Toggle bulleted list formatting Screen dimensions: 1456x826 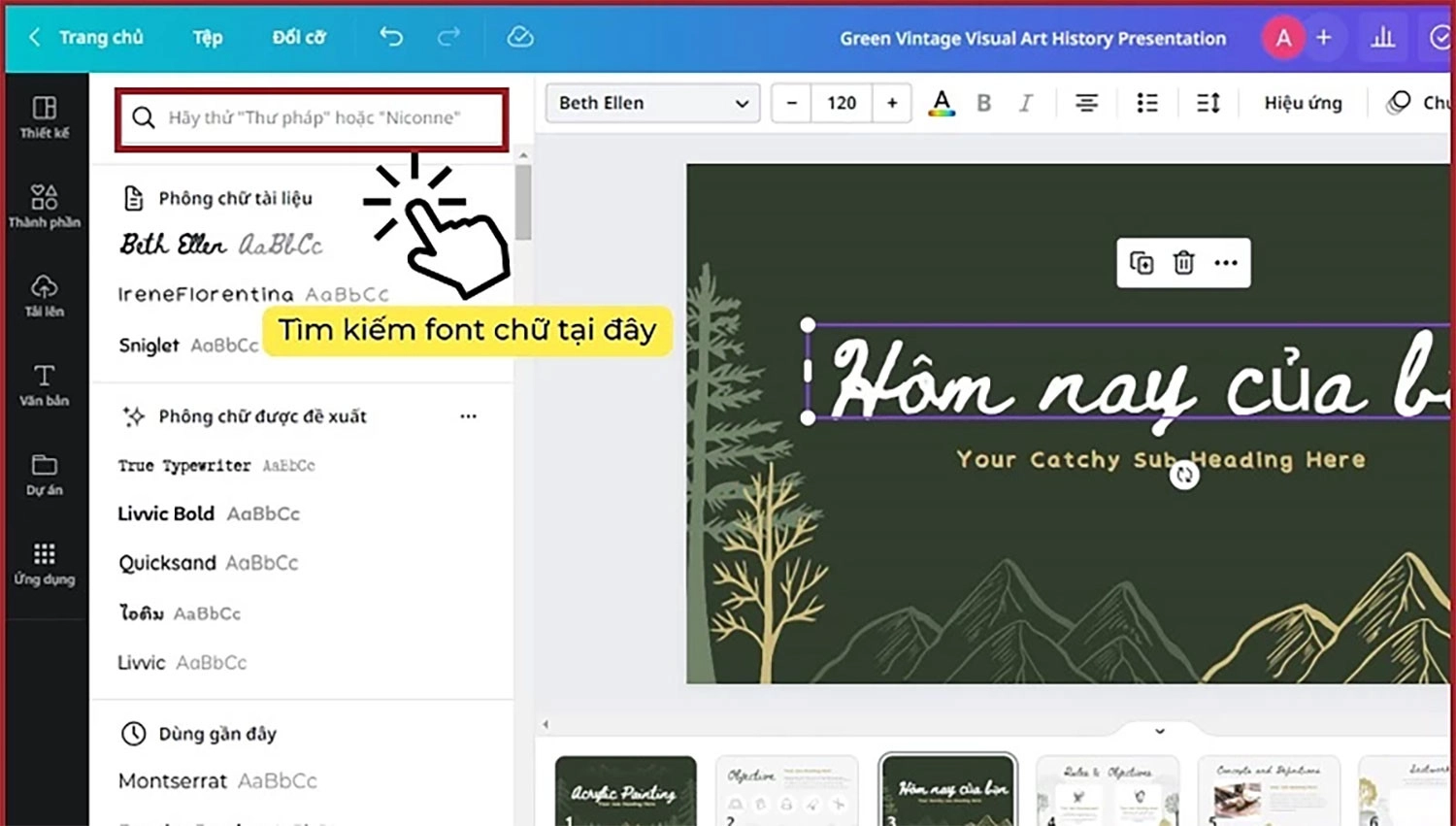pos(1147,103)
